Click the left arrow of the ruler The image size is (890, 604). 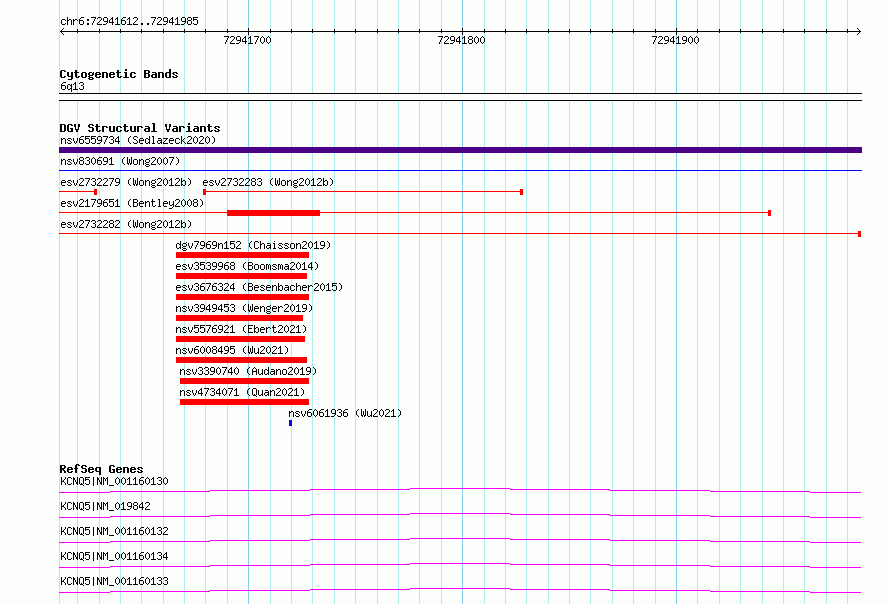pyautogui.click(x=62, y=31)
